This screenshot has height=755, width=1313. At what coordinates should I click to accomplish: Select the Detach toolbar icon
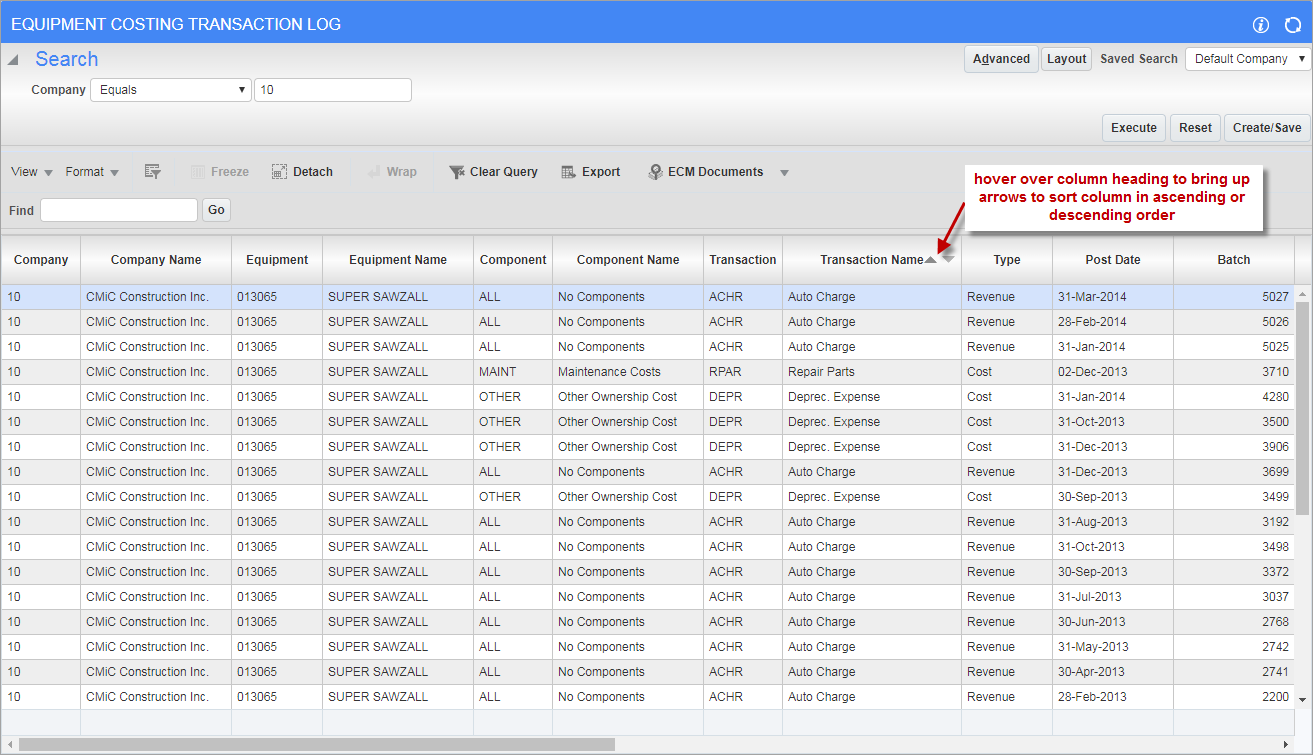click(302, 171)
